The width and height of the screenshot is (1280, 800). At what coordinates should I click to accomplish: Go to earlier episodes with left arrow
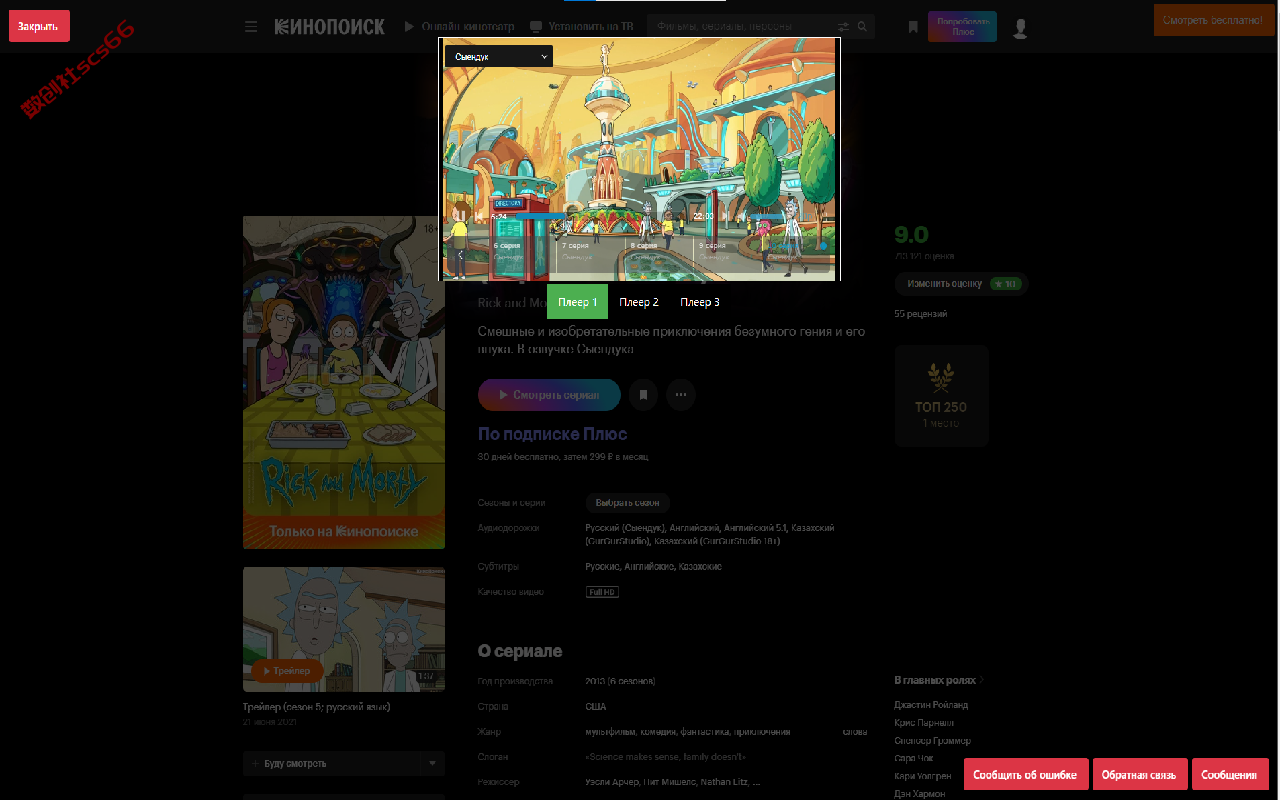460,255
